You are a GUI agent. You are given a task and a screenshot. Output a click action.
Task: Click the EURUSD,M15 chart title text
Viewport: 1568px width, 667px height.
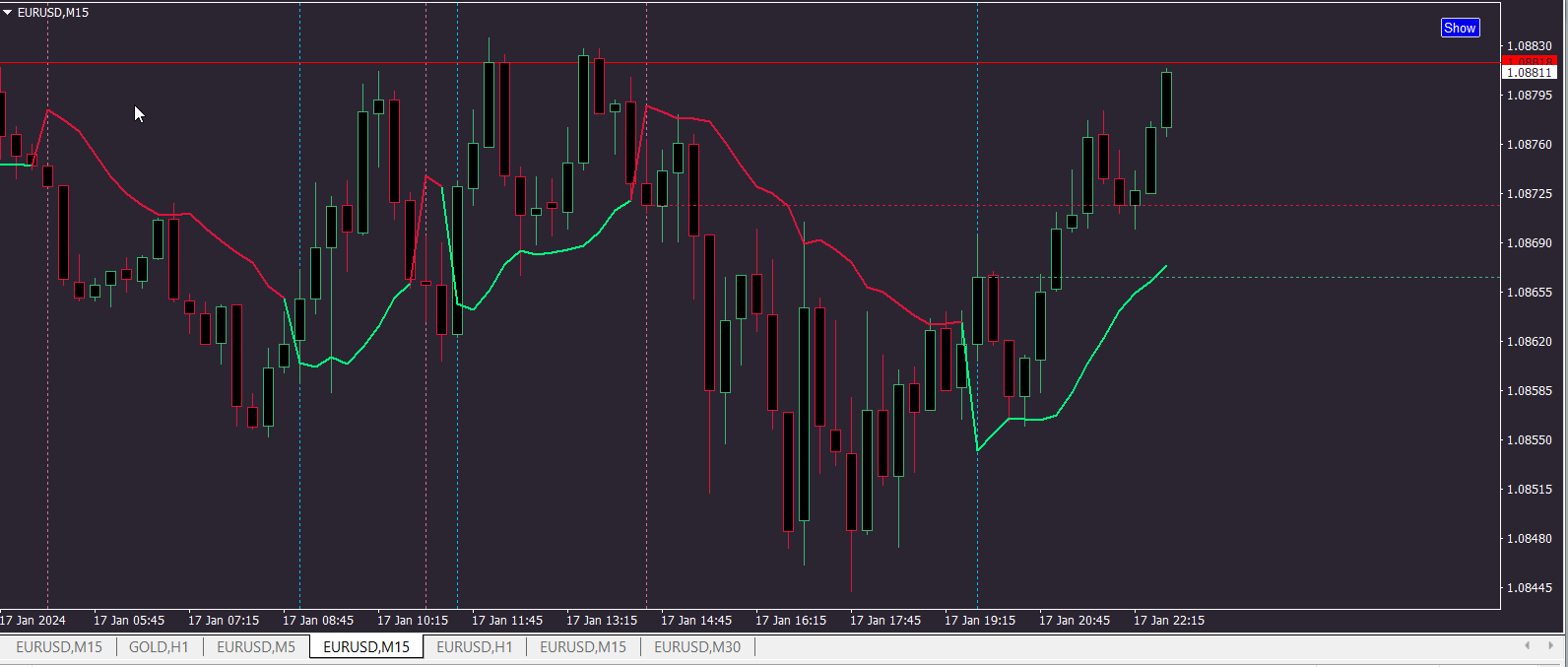53,13
